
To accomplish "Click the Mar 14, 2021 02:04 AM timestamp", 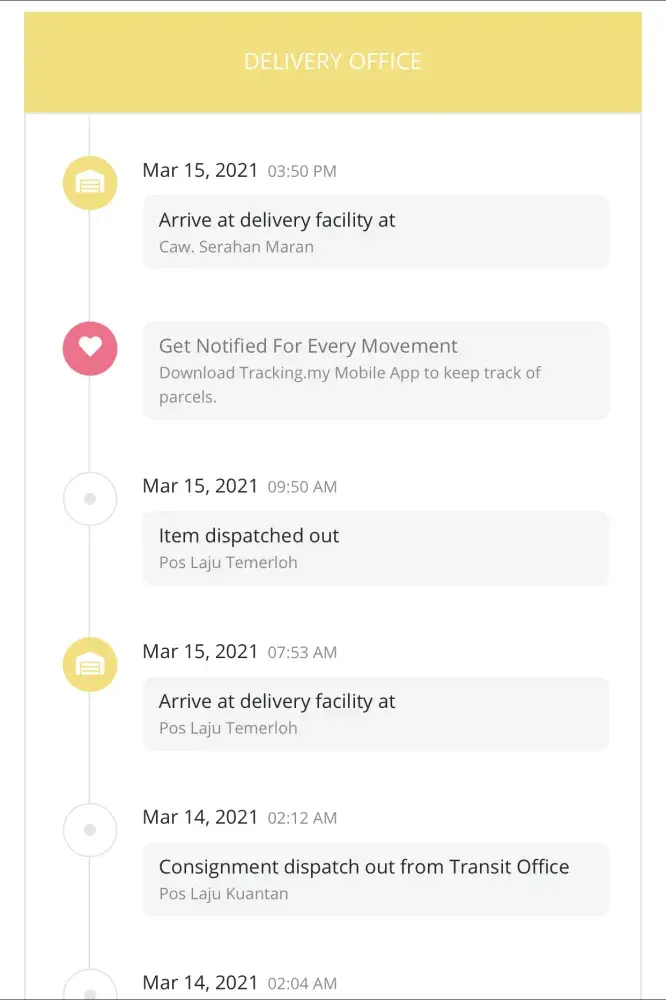I will (x=239, y=982).
